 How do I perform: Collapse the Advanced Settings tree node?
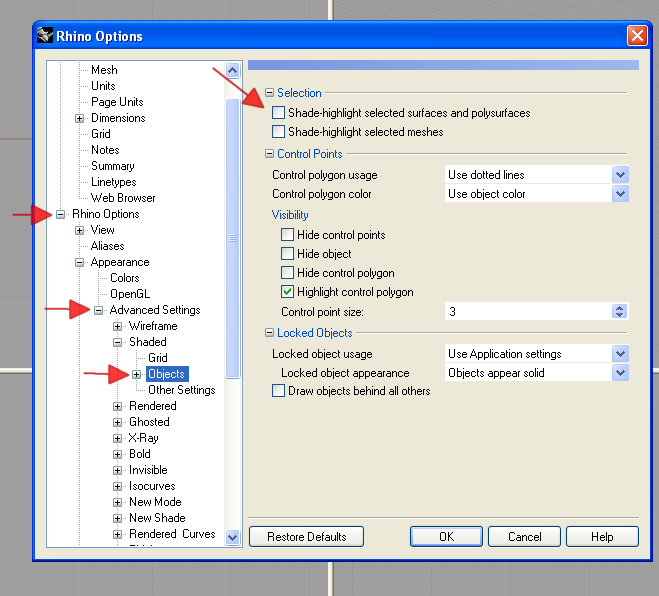(x=98, y=310)
